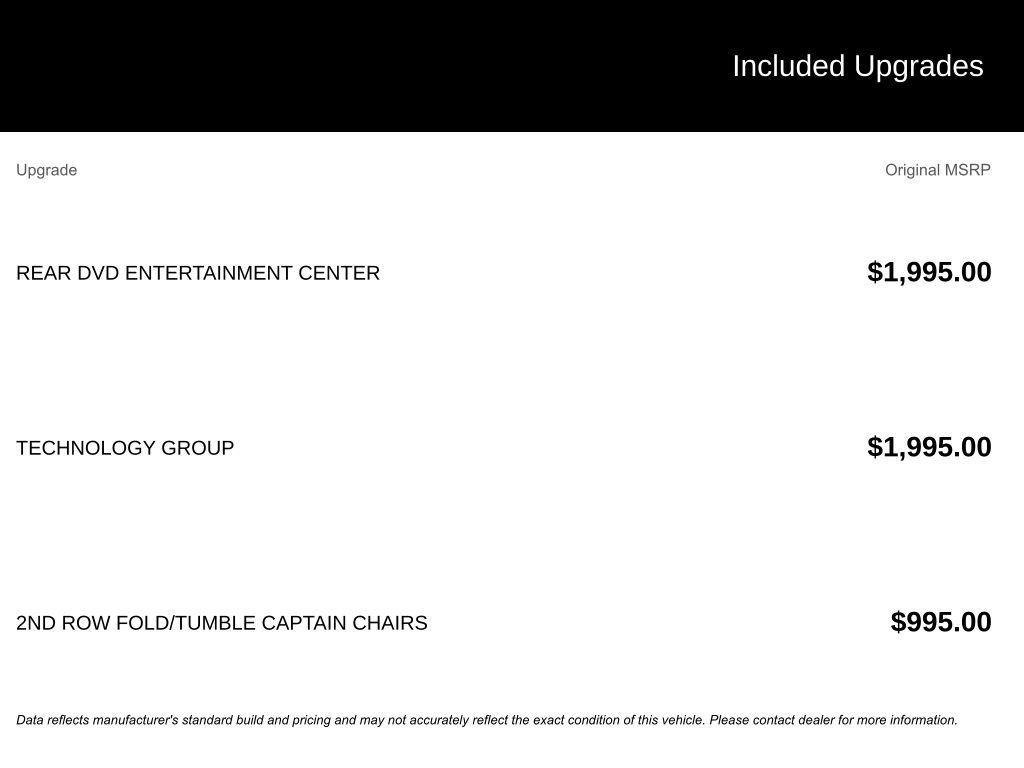Viewport: 1024px width, 768px height.
Task: Click the Included Upgrades title
Action: pyautogui.click(x=857, y=66)
